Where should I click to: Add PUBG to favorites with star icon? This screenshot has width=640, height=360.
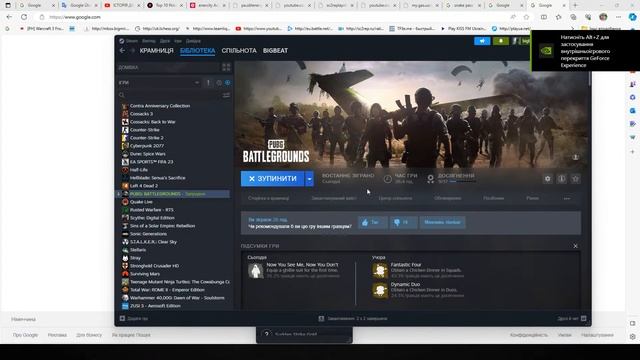tap(576, 179)
